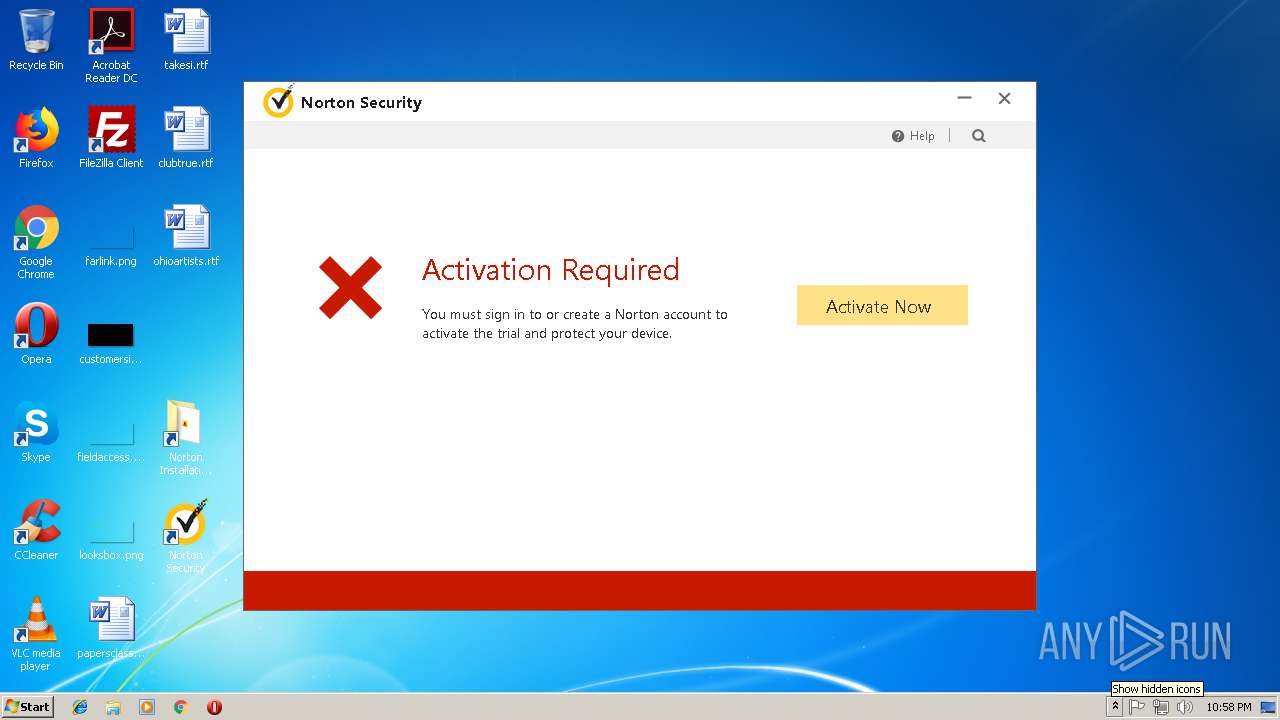Select the Opera desktop shortcut
This screenshot has width=1280, height=720.
(x=36, y=334)
